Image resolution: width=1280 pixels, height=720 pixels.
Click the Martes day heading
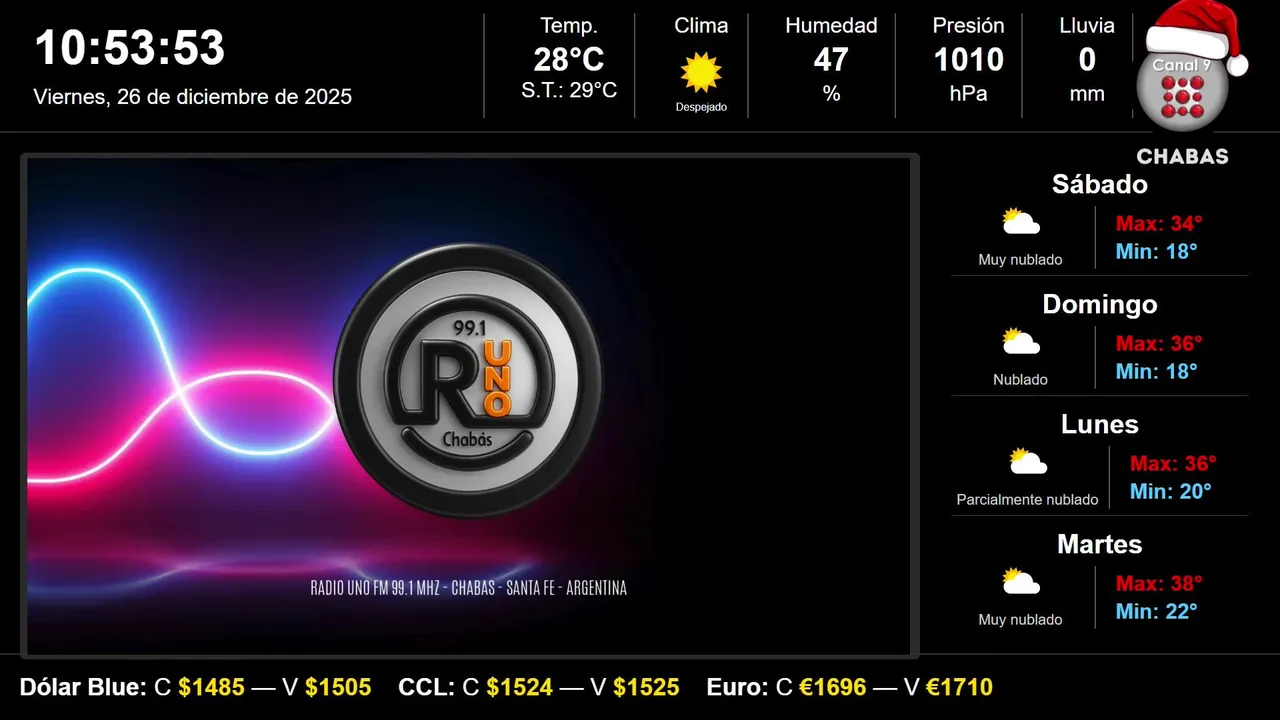click(x=1100, y=544)
